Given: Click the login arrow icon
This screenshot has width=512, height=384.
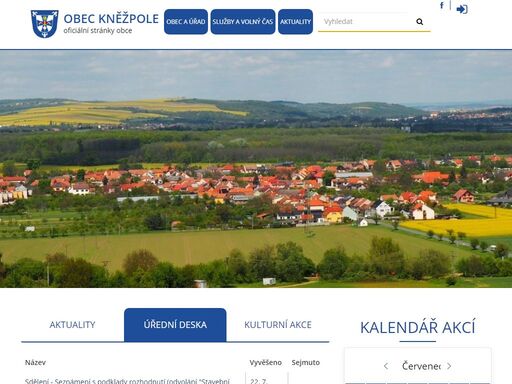Looking at the screenshot, I should 462,9.
